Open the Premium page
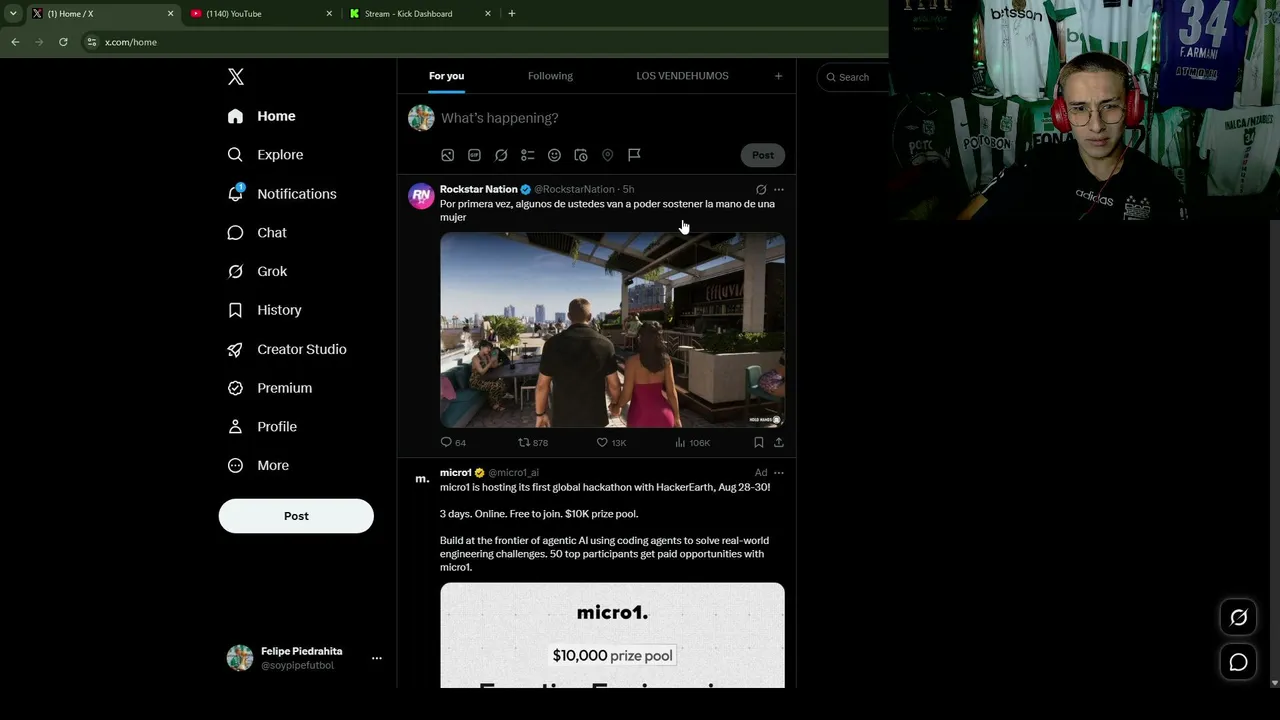Screen dimensions: 1280x720 tap(270, 388)
